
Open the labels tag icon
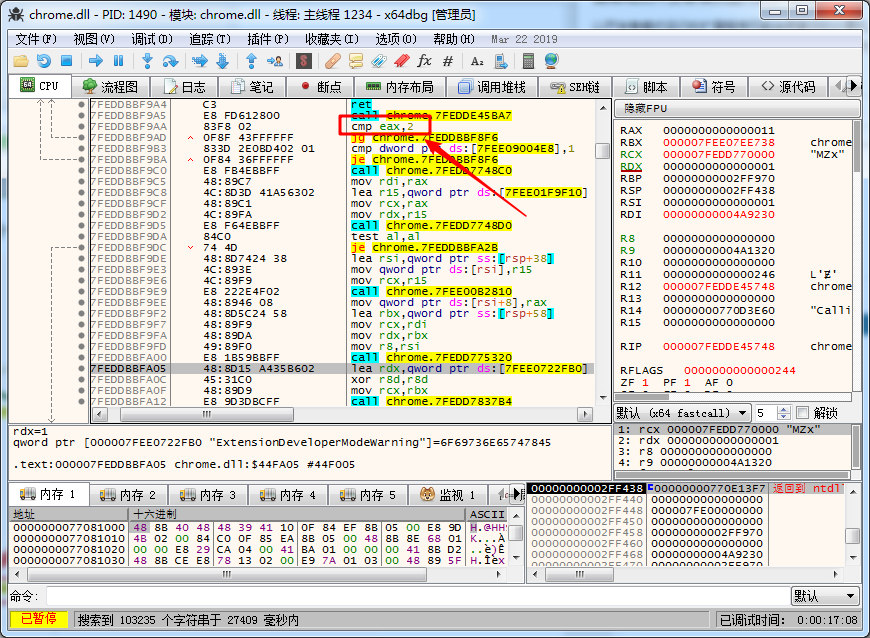(x=379, y=61)
